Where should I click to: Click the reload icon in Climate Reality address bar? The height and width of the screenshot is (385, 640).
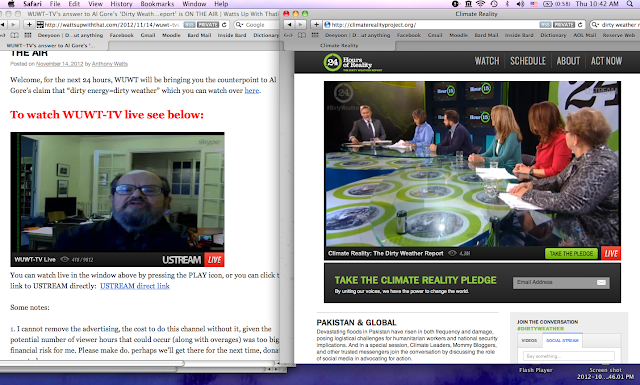580,25
